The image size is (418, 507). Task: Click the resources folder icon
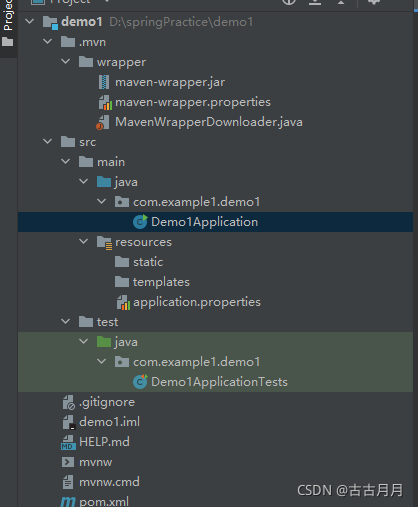pos(104,243)
